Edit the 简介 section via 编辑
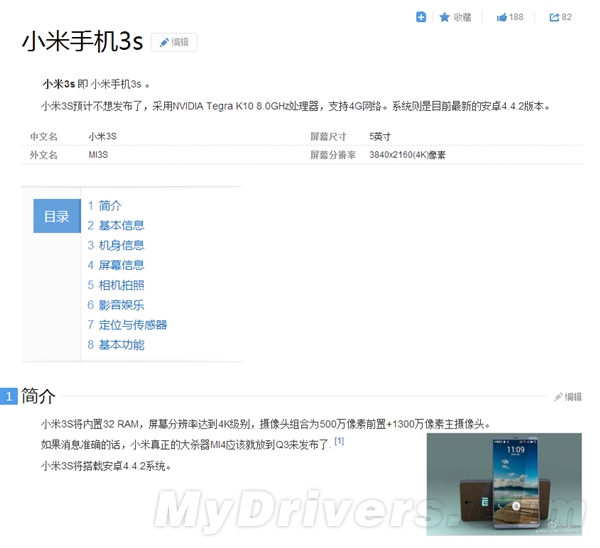 tap(568, 397)
